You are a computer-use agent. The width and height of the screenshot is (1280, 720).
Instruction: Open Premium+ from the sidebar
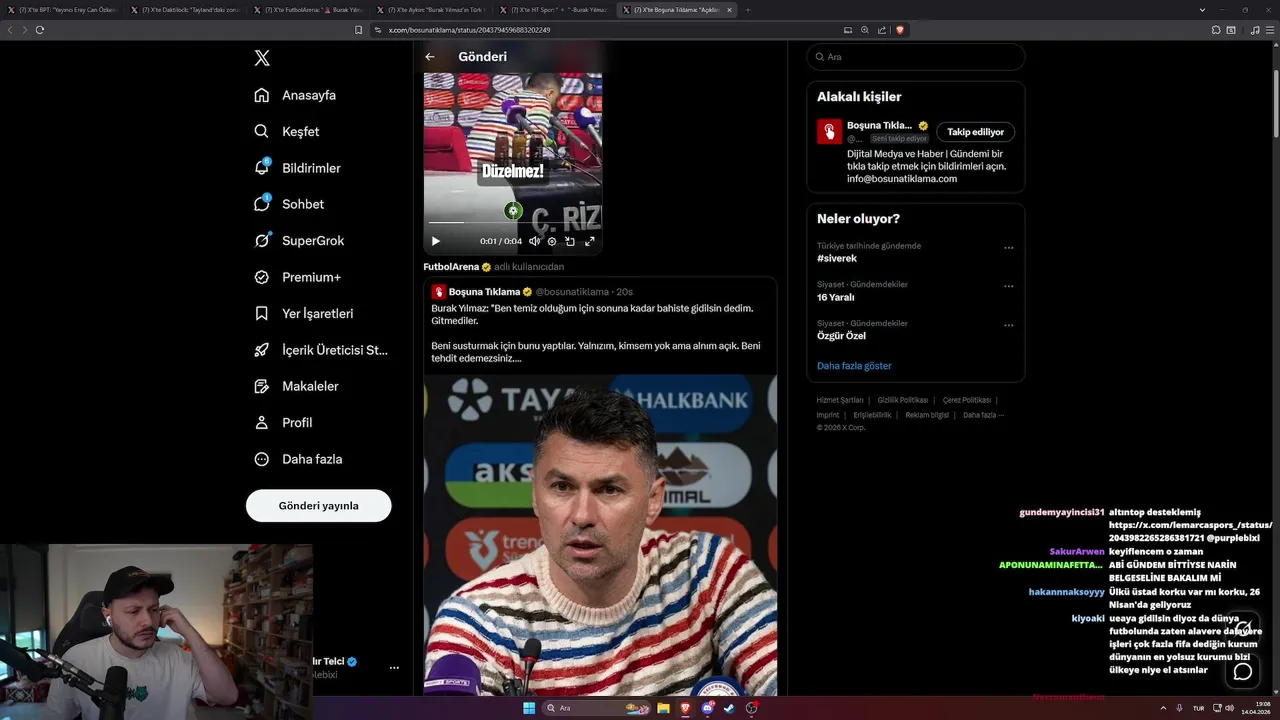click(x=297, y=277)
